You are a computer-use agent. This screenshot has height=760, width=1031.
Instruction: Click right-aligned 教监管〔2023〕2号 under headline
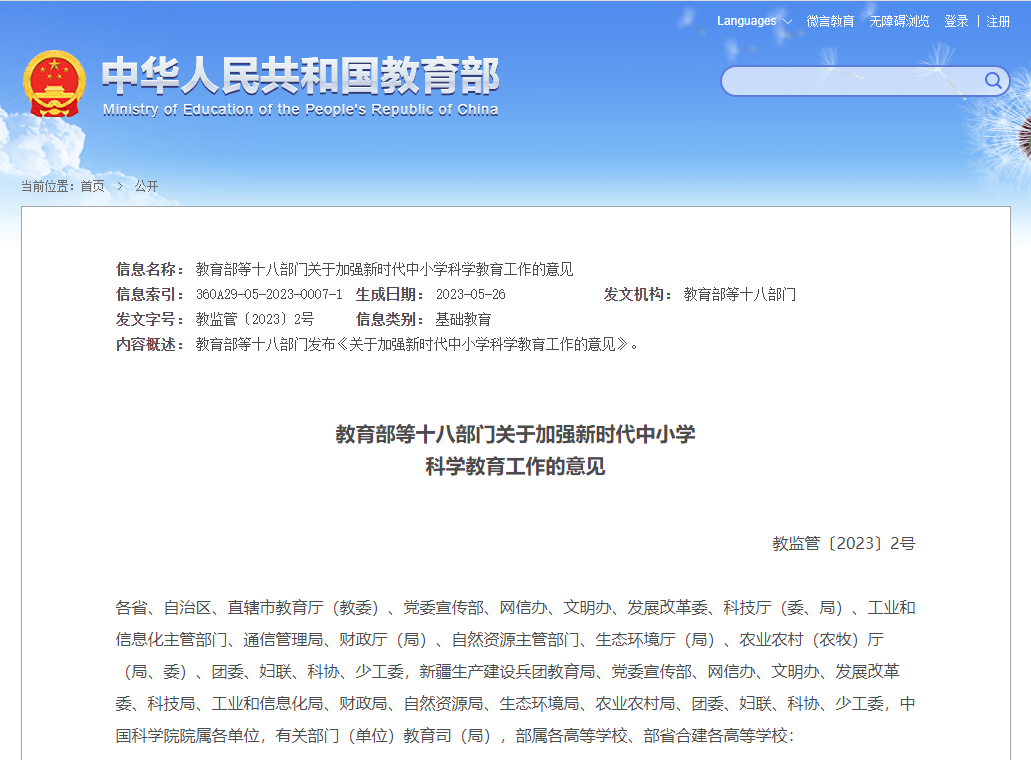pyautogui.click(x=844, y=543)
